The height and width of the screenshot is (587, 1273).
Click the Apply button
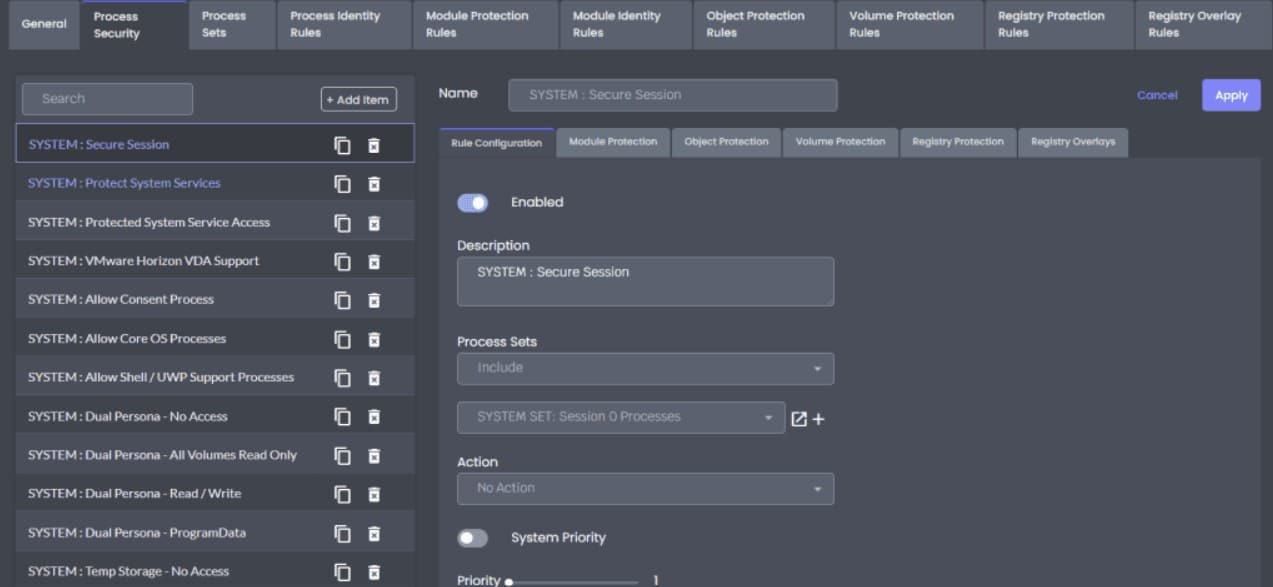(1231, 95)
